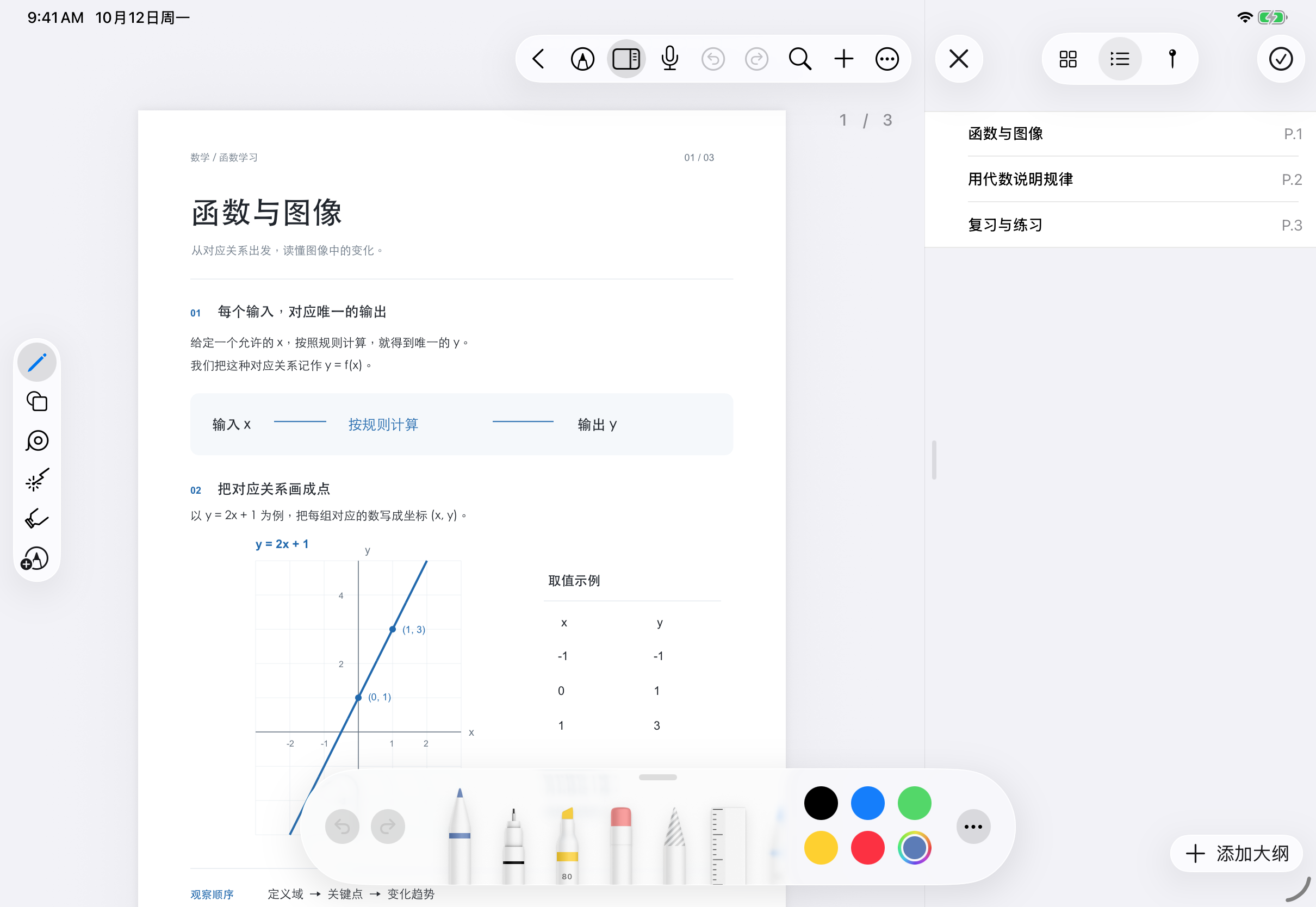Select the laser pointer tool
The image size is (1316, 907).
pyautogui.click(x=37, y=480)
